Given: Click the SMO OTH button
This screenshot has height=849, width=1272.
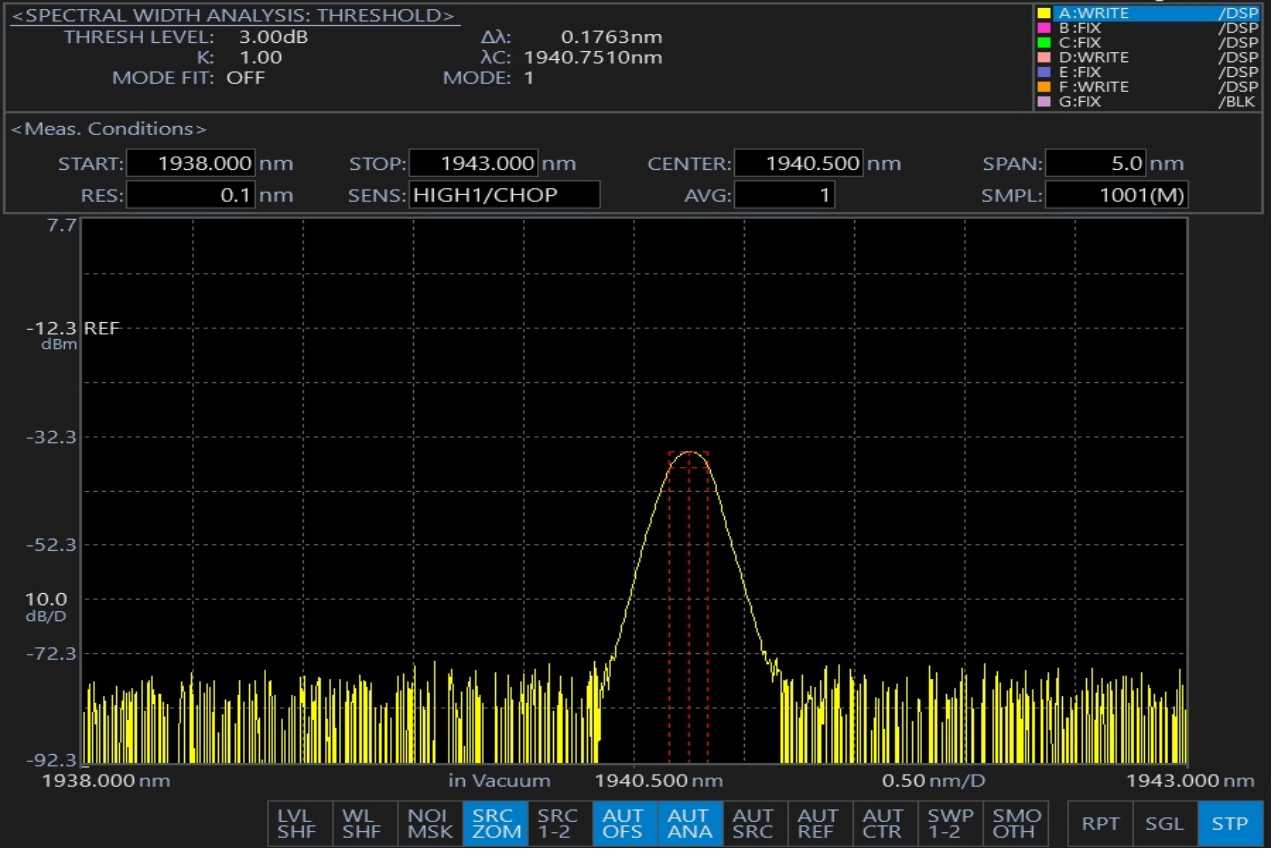Looking at the screenshot, I should coord(1014,824).
